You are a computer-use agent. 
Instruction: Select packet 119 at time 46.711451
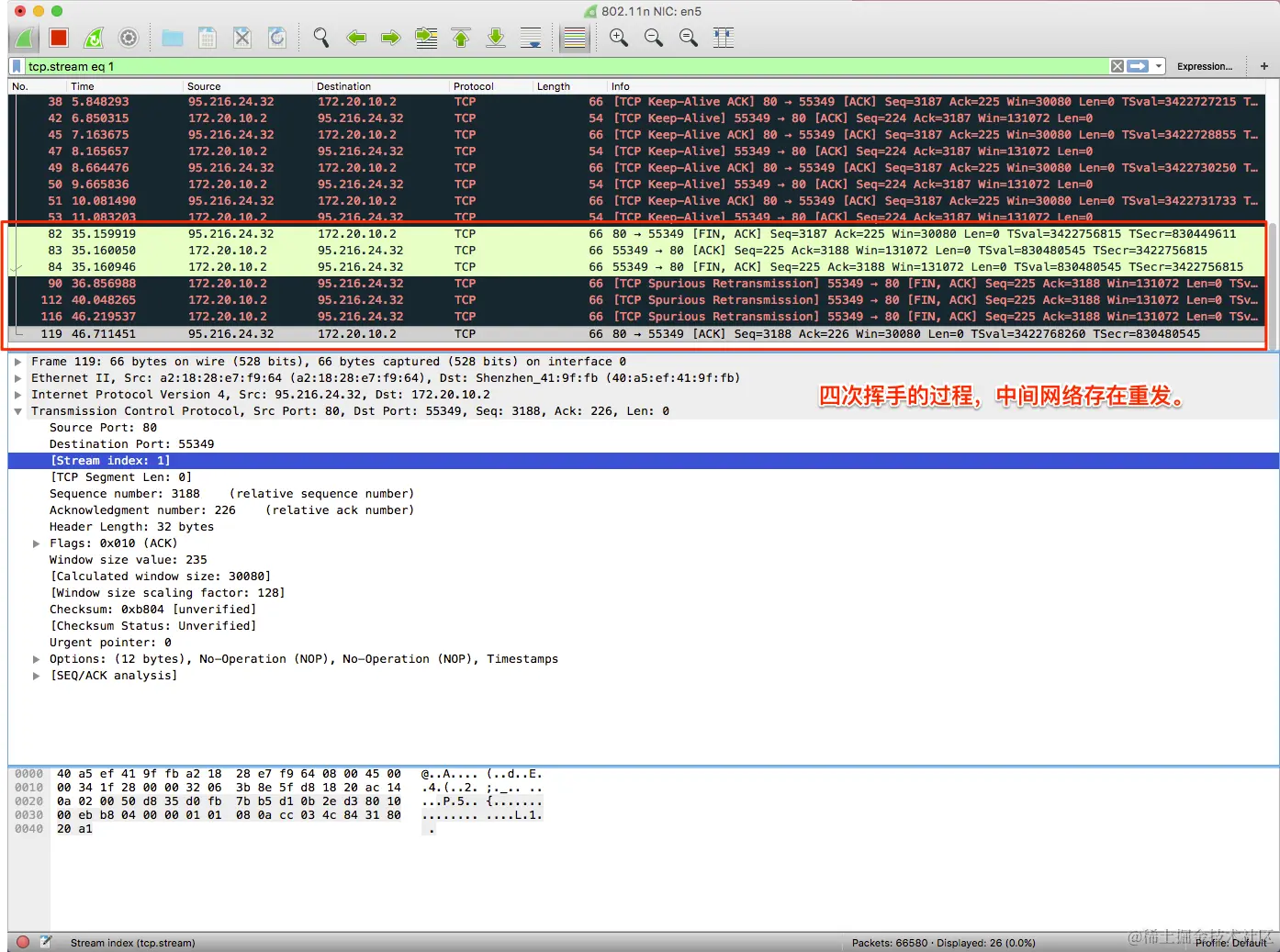pyautogui.click(x=637, y=334)
